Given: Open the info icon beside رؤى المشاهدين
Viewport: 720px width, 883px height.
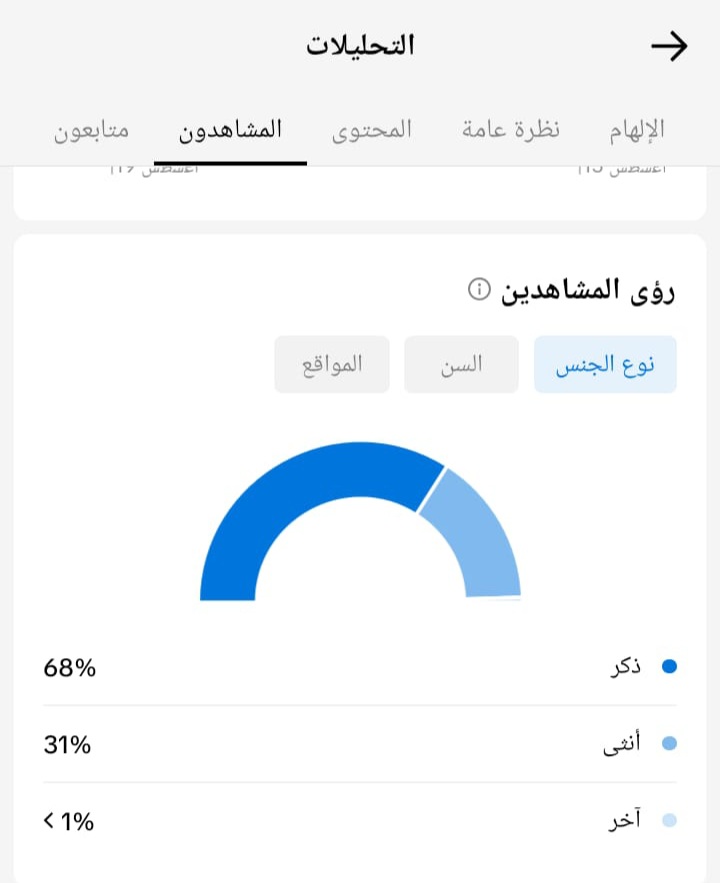Looking at the screenshot, I should click(479, 289).
